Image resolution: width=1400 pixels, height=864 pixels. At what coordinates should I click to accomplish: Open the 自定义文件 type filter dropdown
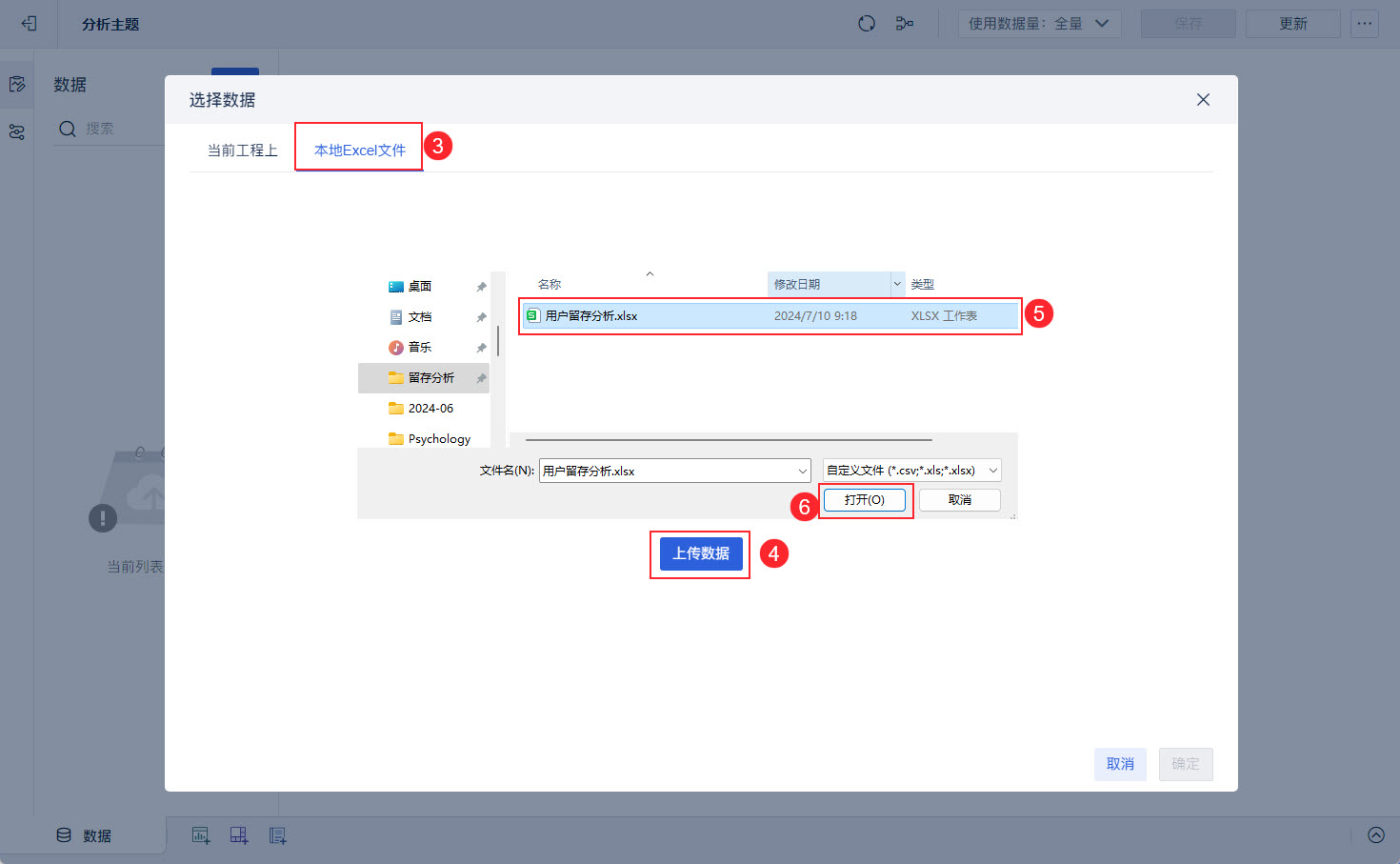[x=912, y=471]
